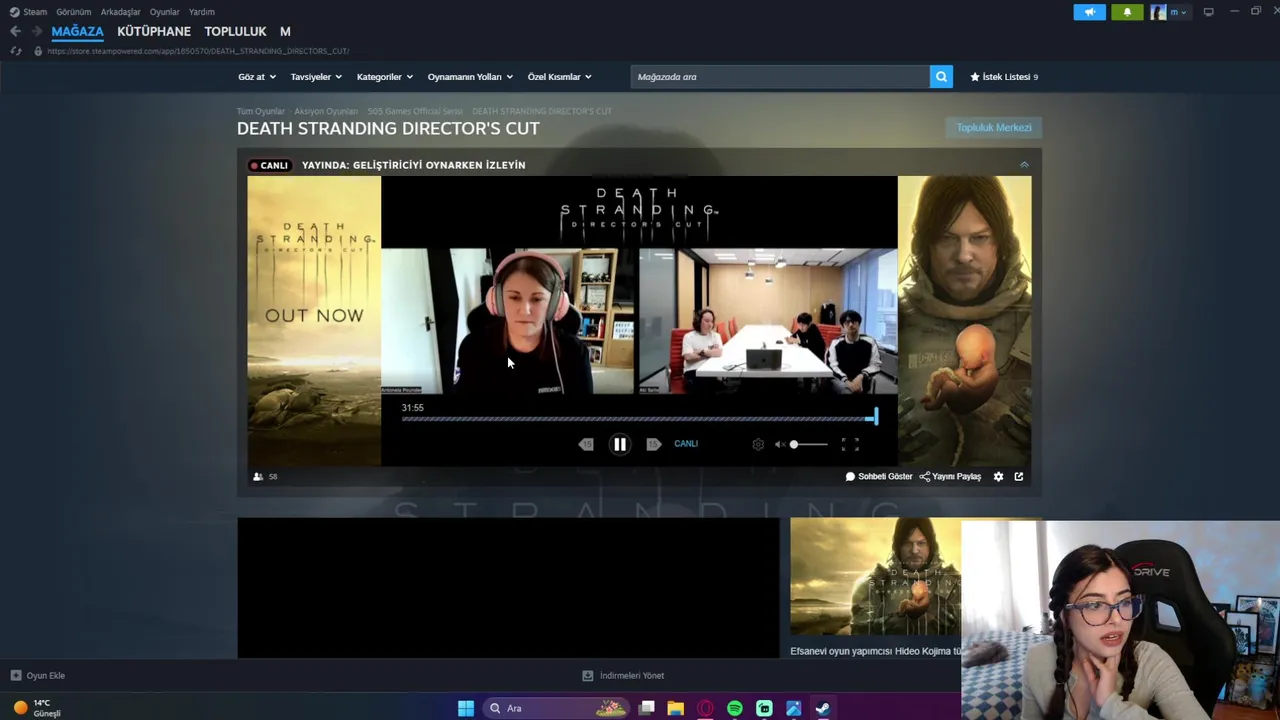Open İndirmeleri Yönet downloads manager

(623, 676)
